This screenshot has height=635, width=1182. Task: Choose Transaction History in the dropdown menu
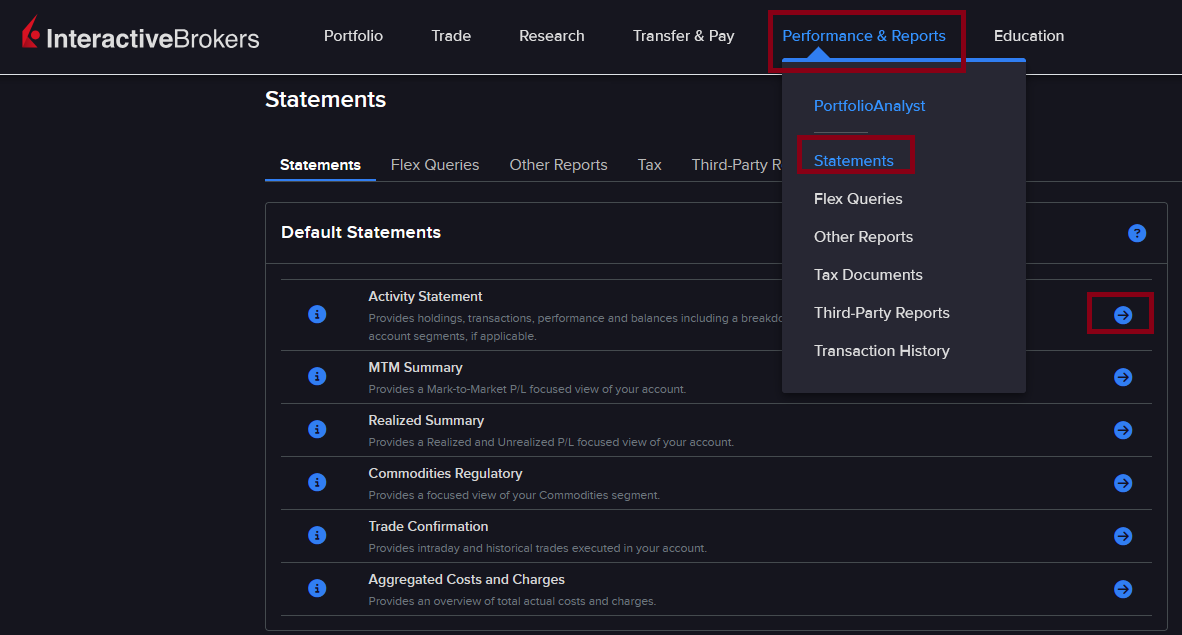click(x=881, y=351)
